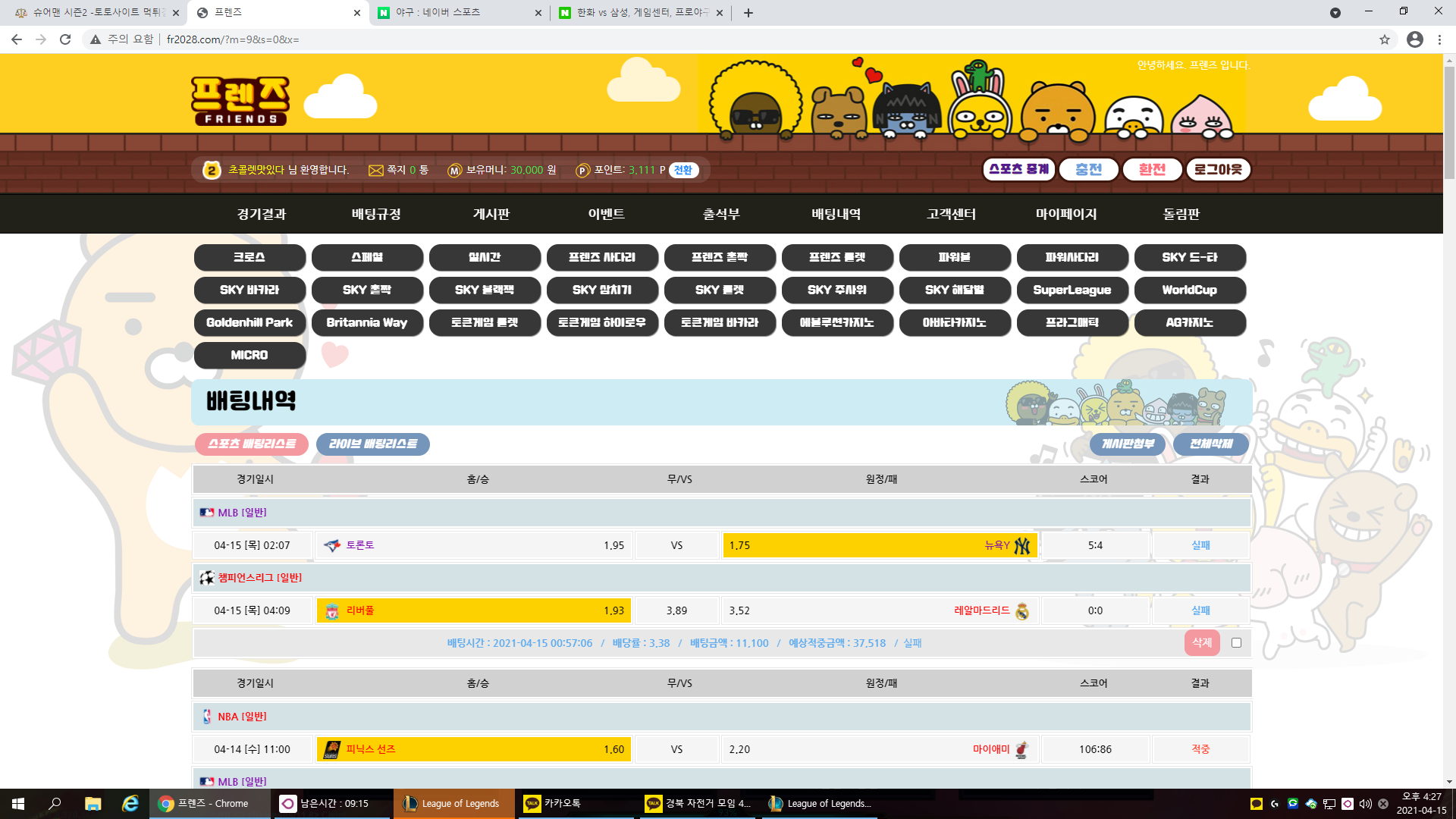
Task: Open KakaoTalk from the taskbar
Action: (561, 804)
